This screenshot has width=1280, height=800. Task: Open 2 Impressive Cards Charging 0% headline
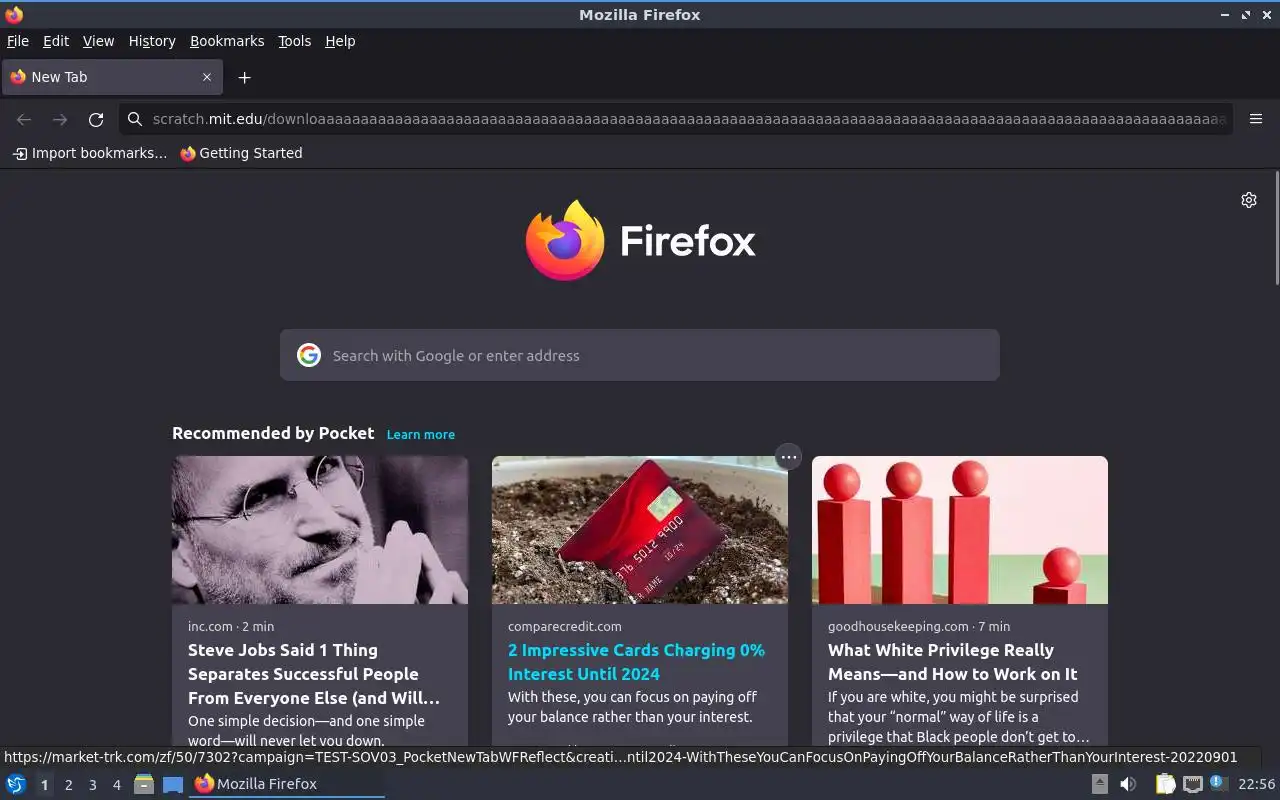click(636, 662)
